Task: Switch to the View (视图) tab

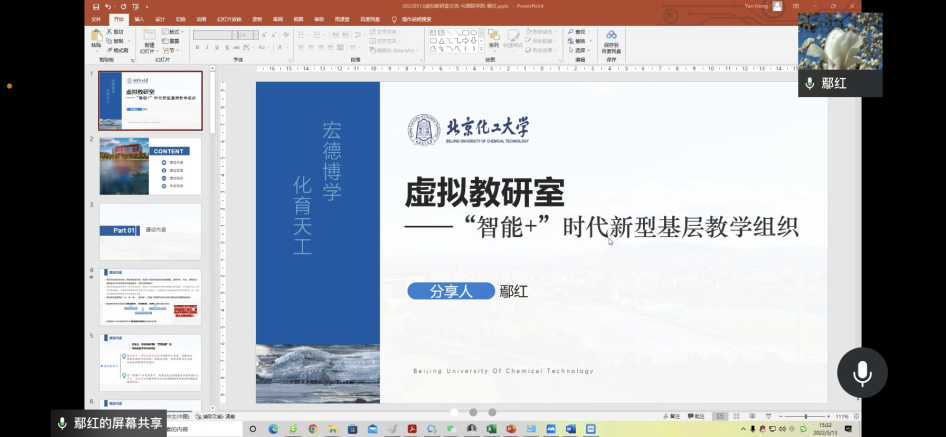Action: tap(298, 19)
